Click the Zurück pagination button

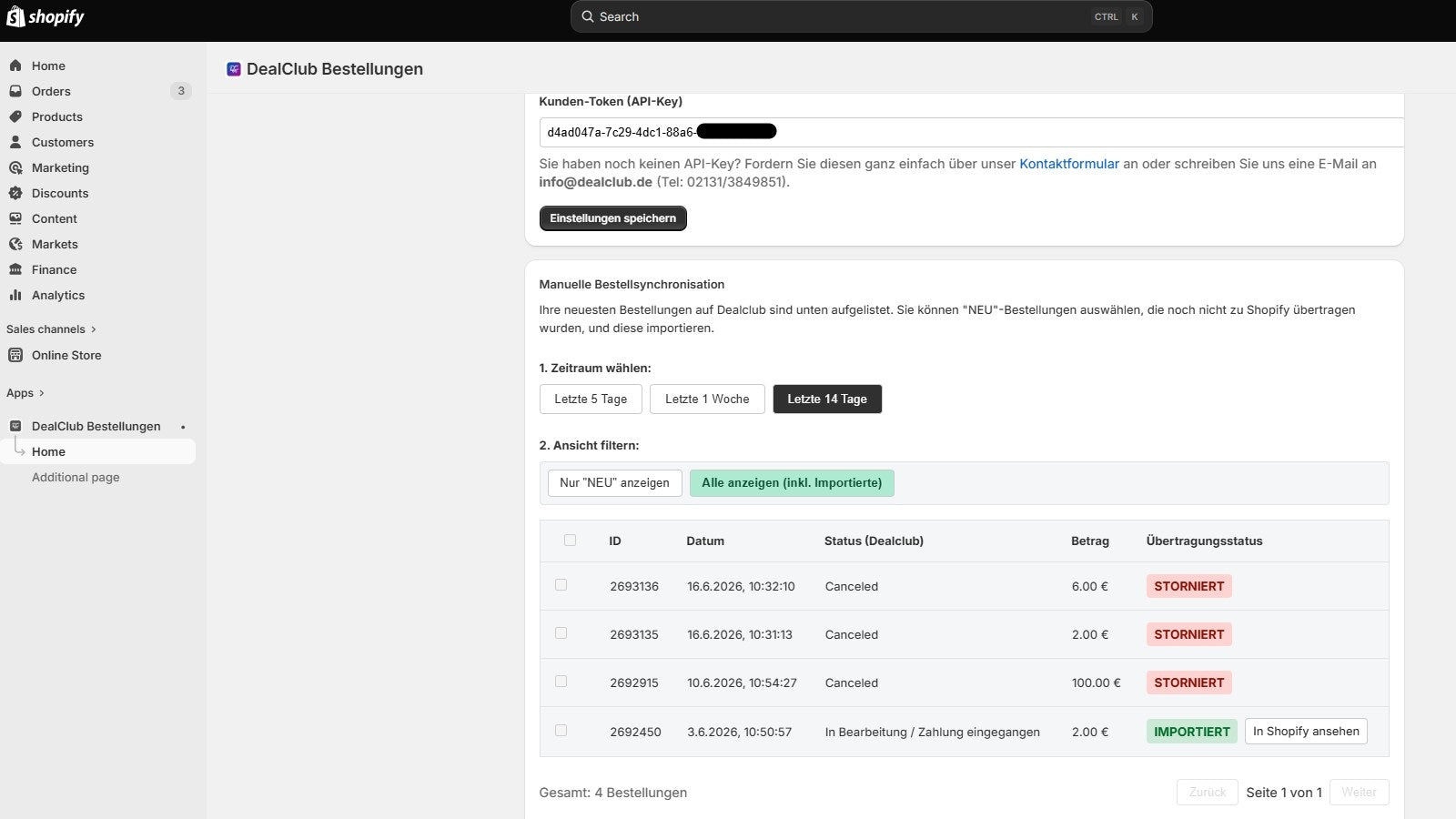1208,792
